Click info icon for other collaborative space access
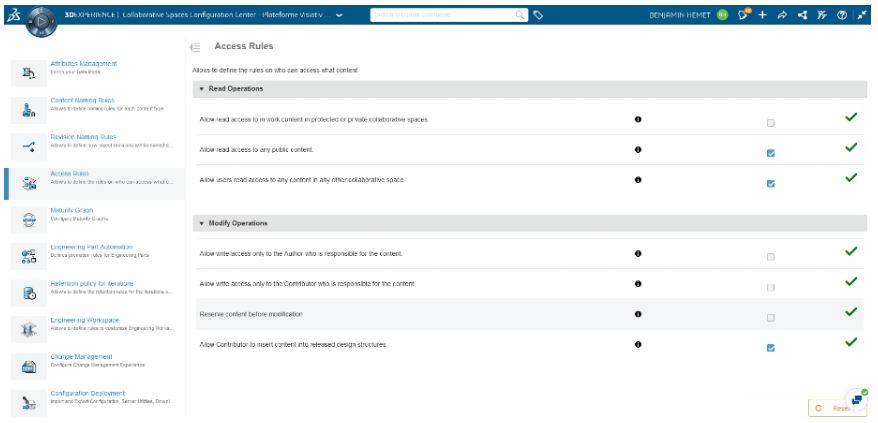This screenshot has height=423, width=878. 638,180
